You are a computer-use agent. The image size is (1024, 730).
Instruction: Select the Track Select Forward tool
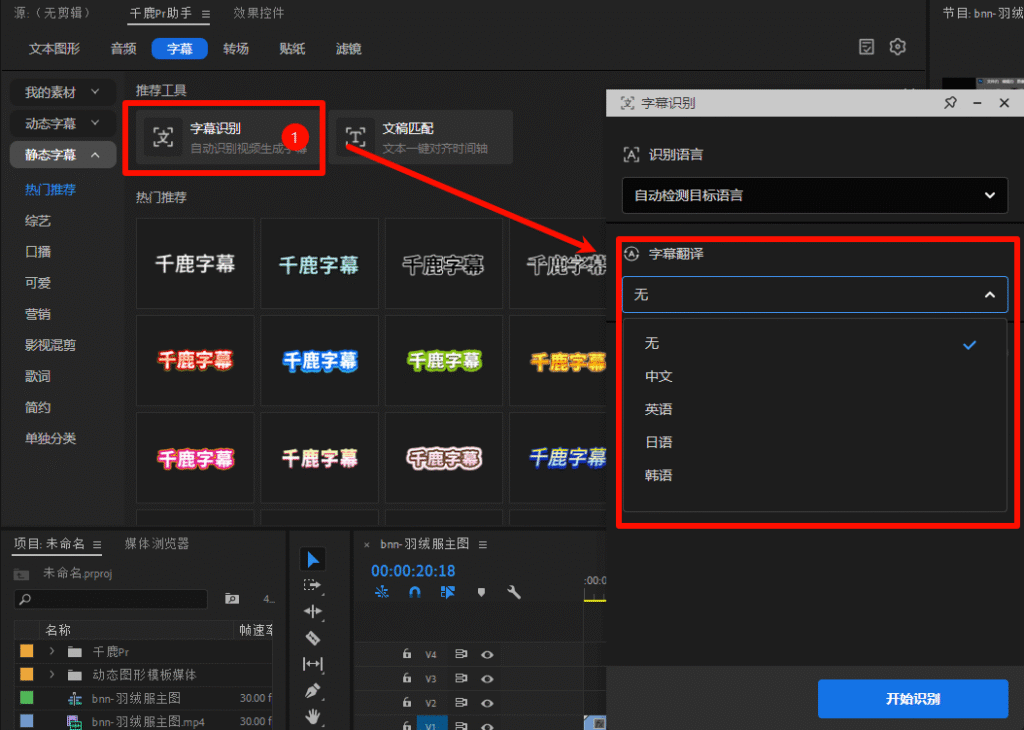(x=313, y=584)
